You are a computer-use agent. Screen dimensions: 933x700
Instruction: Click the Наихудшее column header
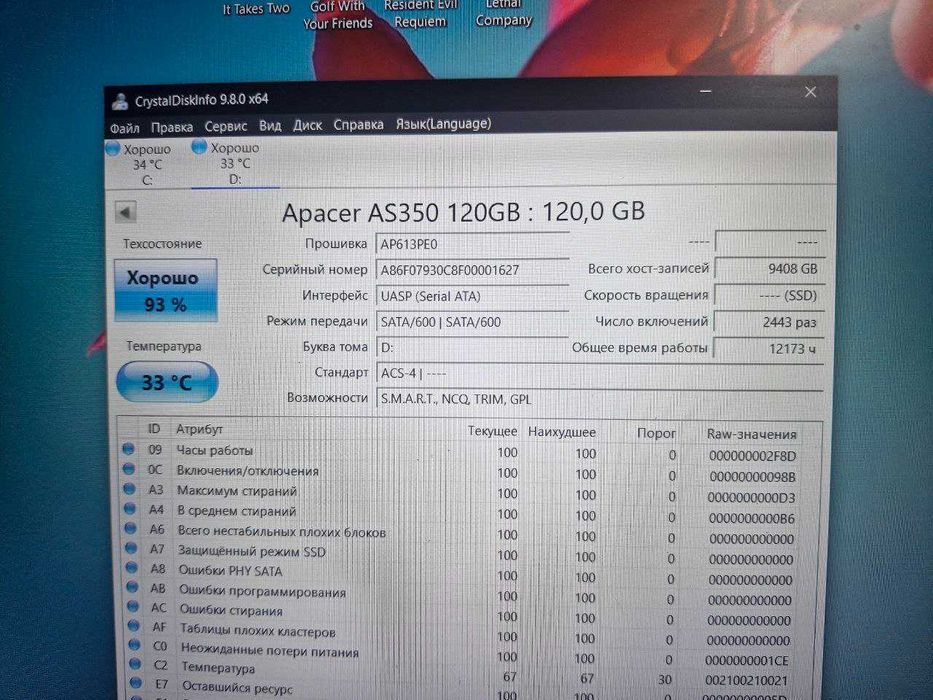(x=562, y=432)
